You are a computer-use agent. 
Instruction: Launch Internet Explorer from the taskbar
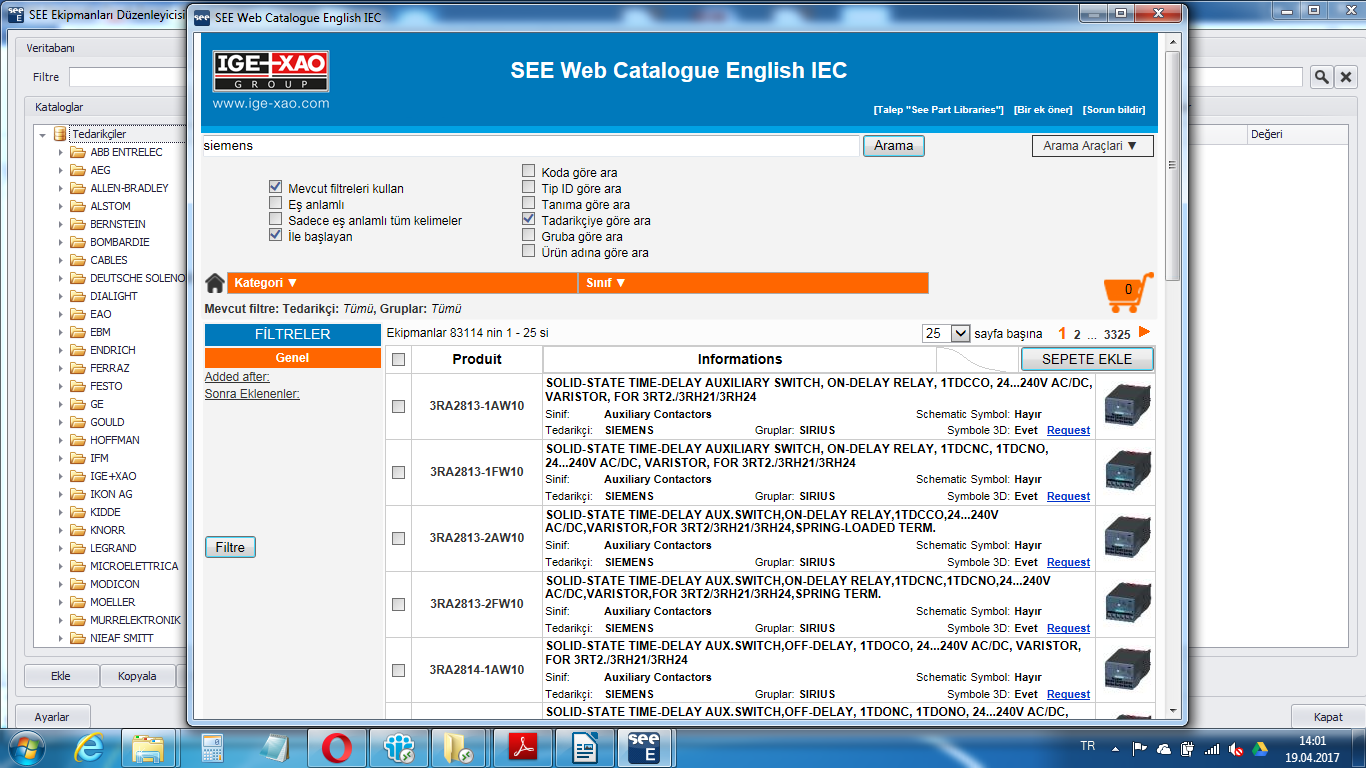[x=88, y=748]
